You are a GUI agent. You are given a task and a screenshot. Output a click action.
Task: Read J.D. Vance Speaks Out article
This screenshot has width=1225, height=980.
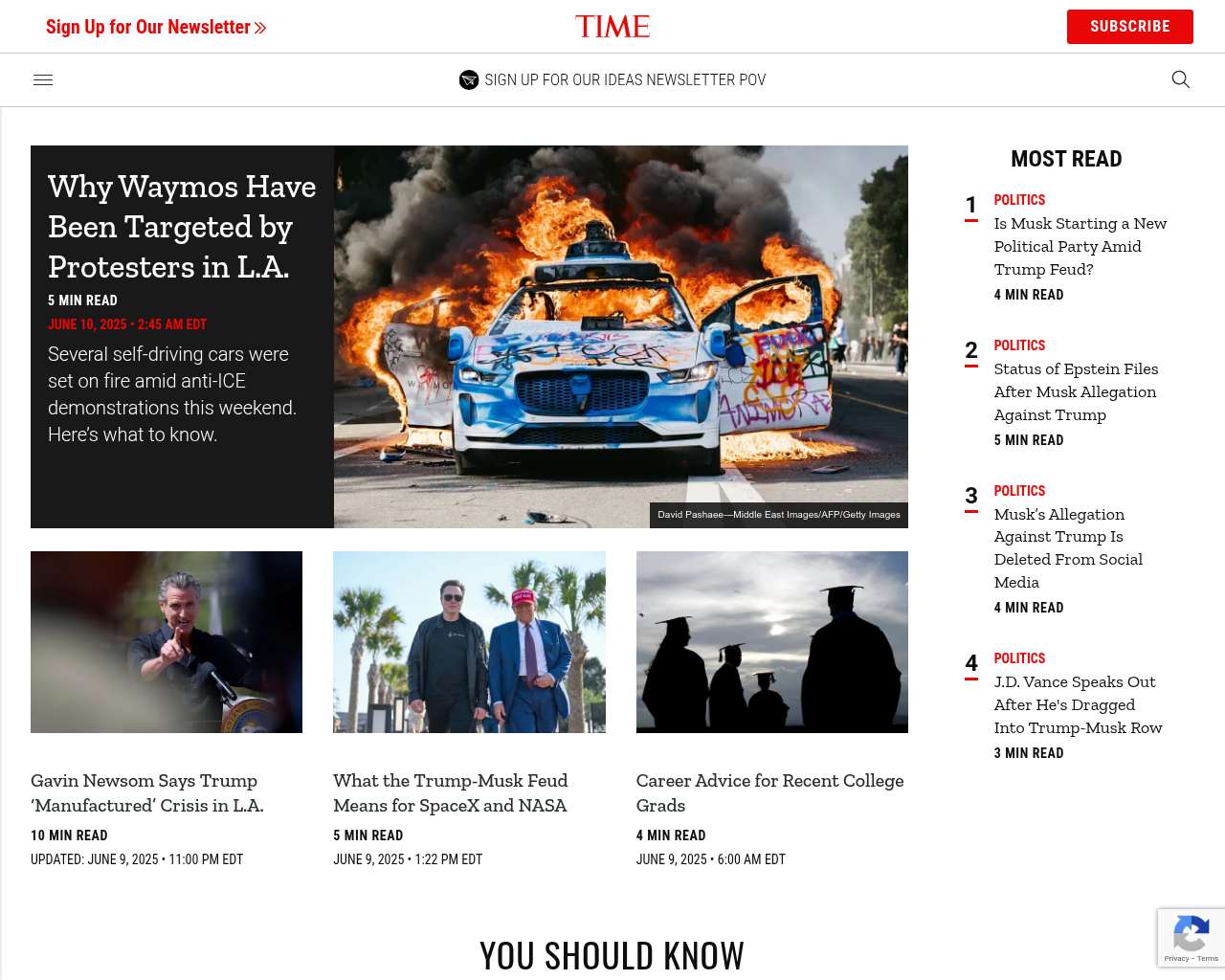pyautogui.click(x=1078, y=704)
